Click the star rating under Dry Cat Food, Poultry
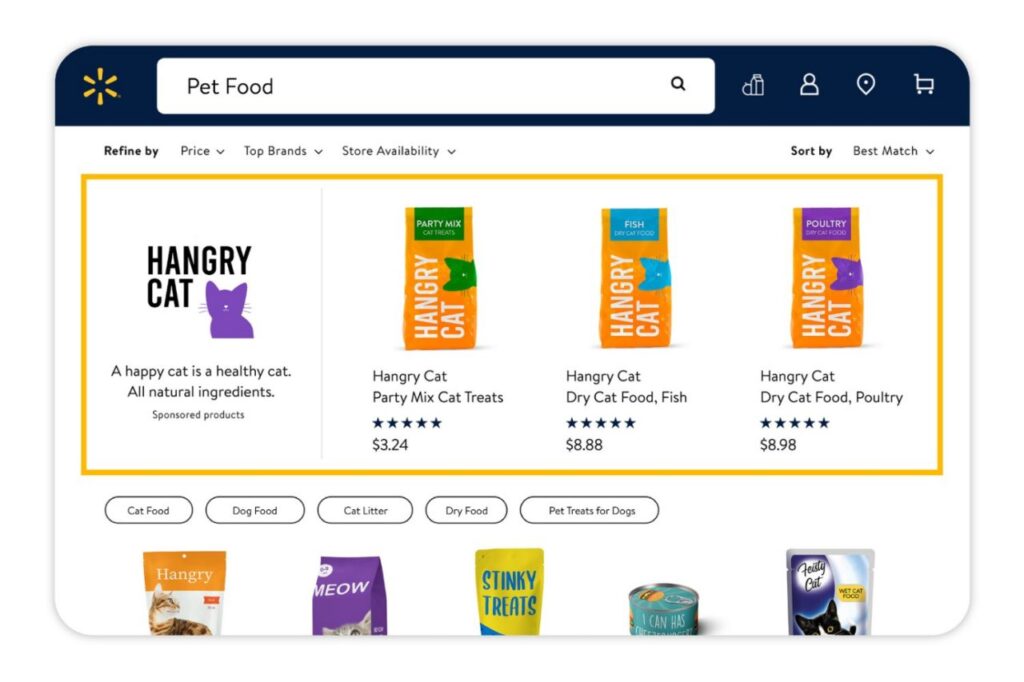 coord(793,422)
